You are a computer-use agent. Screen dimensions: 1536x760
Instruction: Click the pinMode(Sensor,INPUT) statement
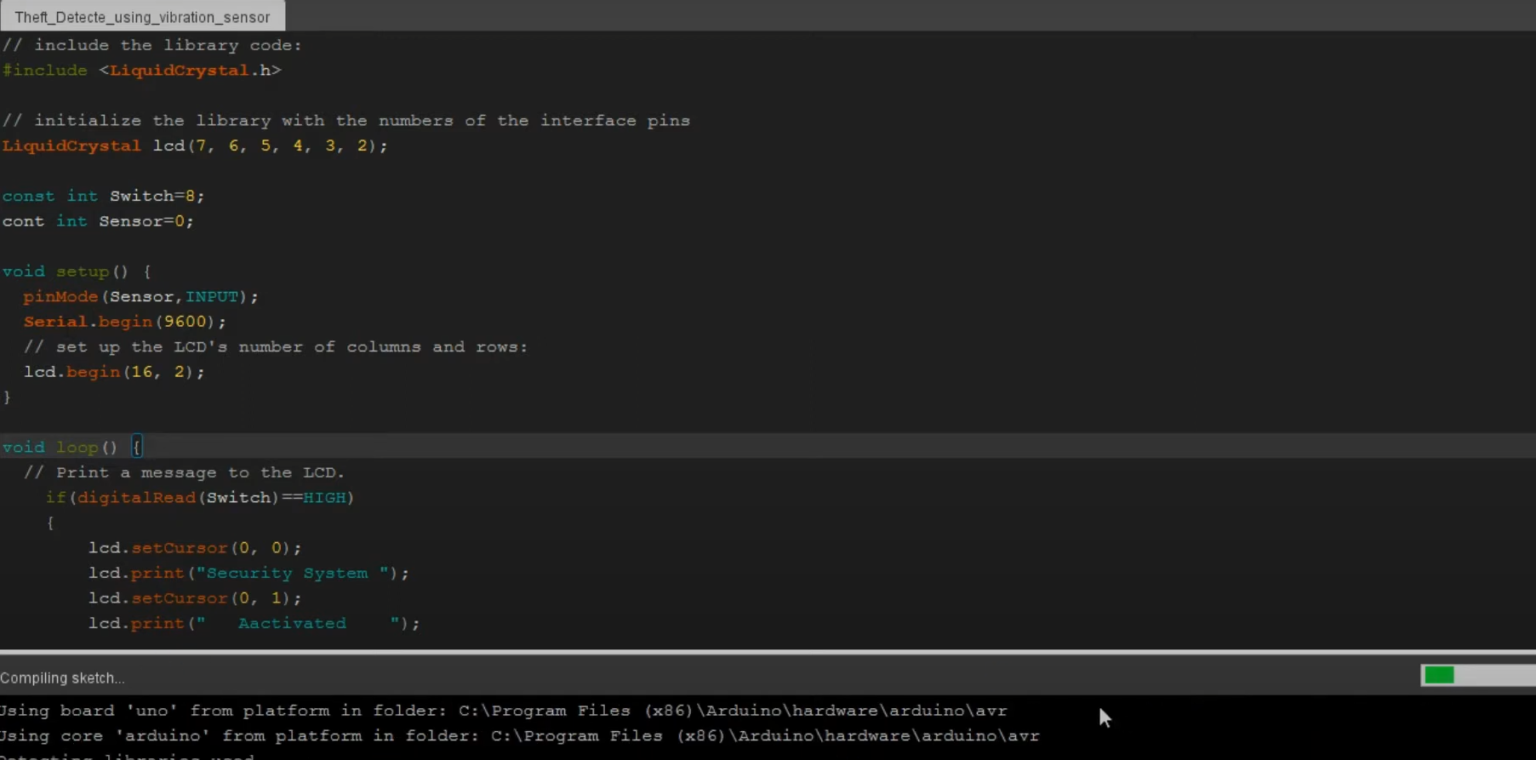pyautogui.click(x=140, y=297)
